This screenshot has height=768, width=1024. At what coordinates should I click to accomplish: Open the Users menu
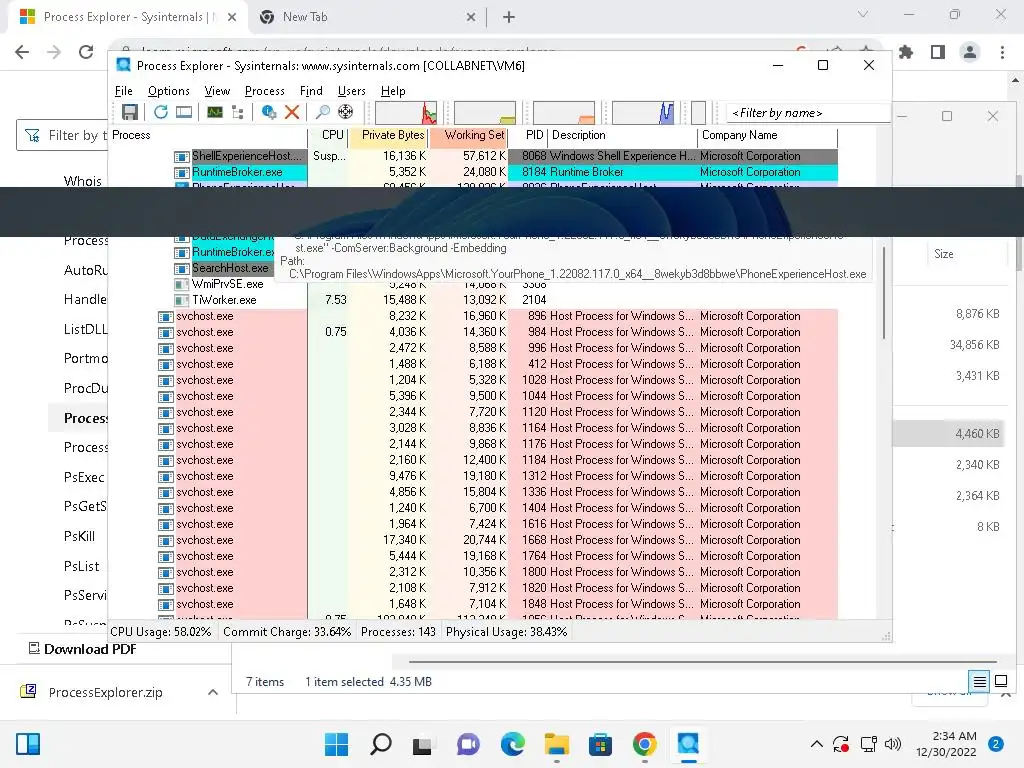(x=351, y=91)
